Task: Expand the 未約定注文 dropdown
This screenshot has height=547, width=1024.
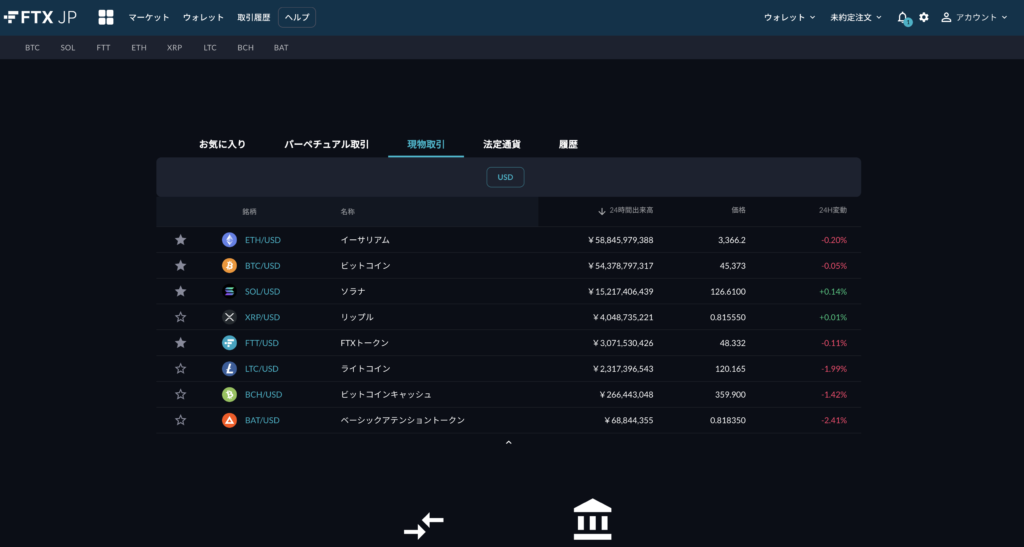Action: point(856,18)
